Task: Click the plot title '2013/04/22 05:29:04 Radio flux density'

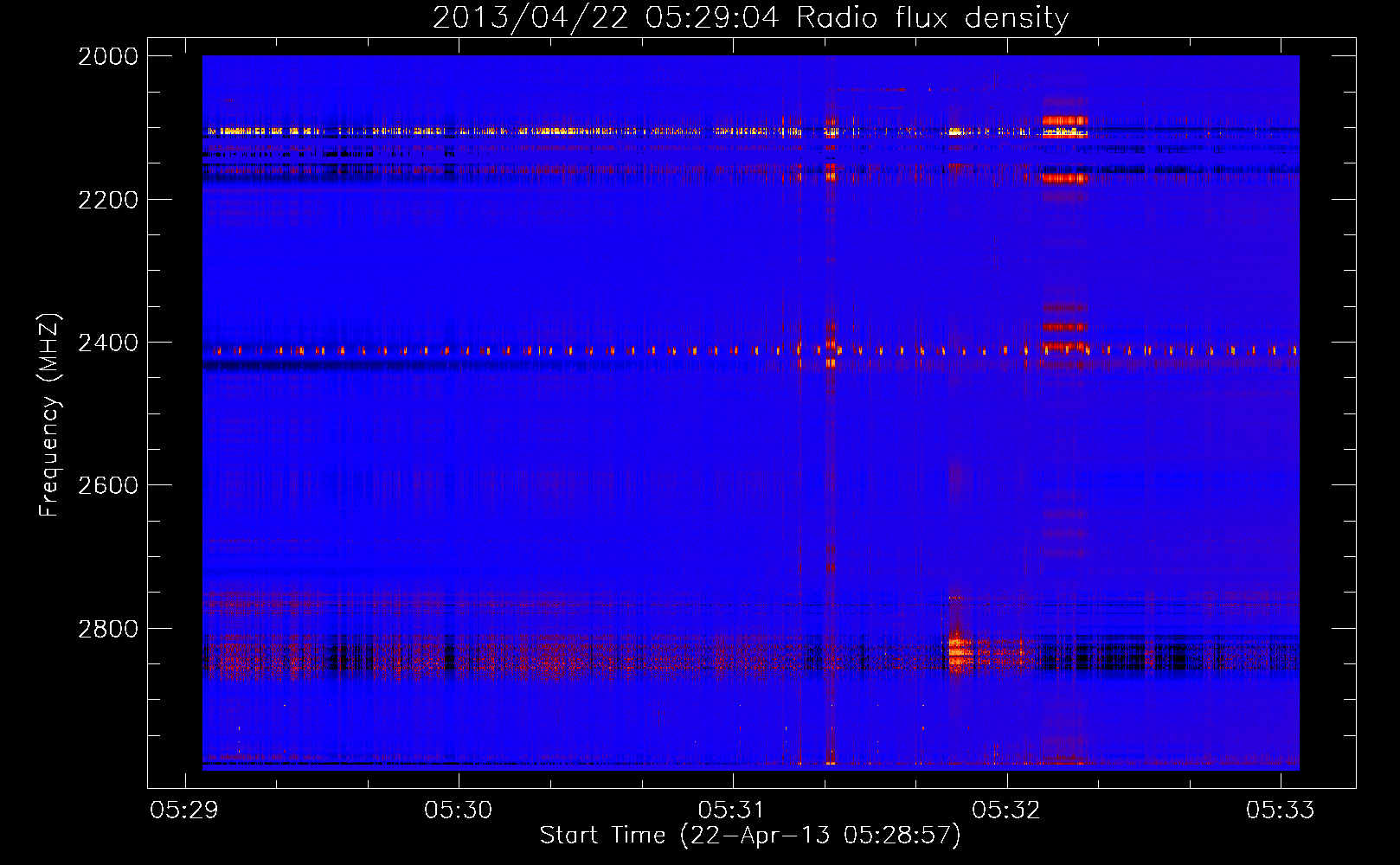Action: (751, 17)
